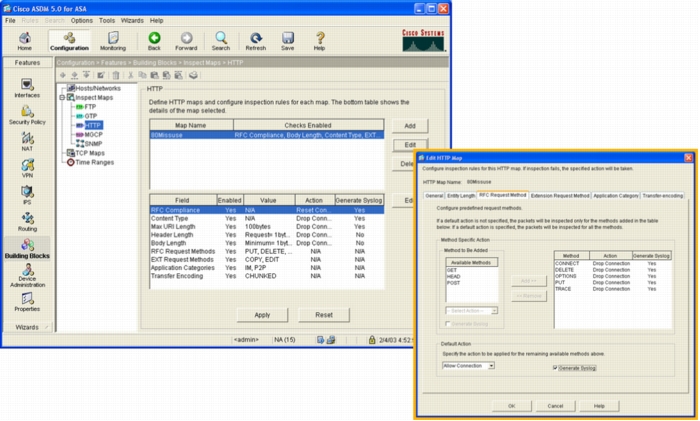This screenshot has height=421, width=700.
Task: Click the copy icon in rules toolbar
Action: pos(142,75)
